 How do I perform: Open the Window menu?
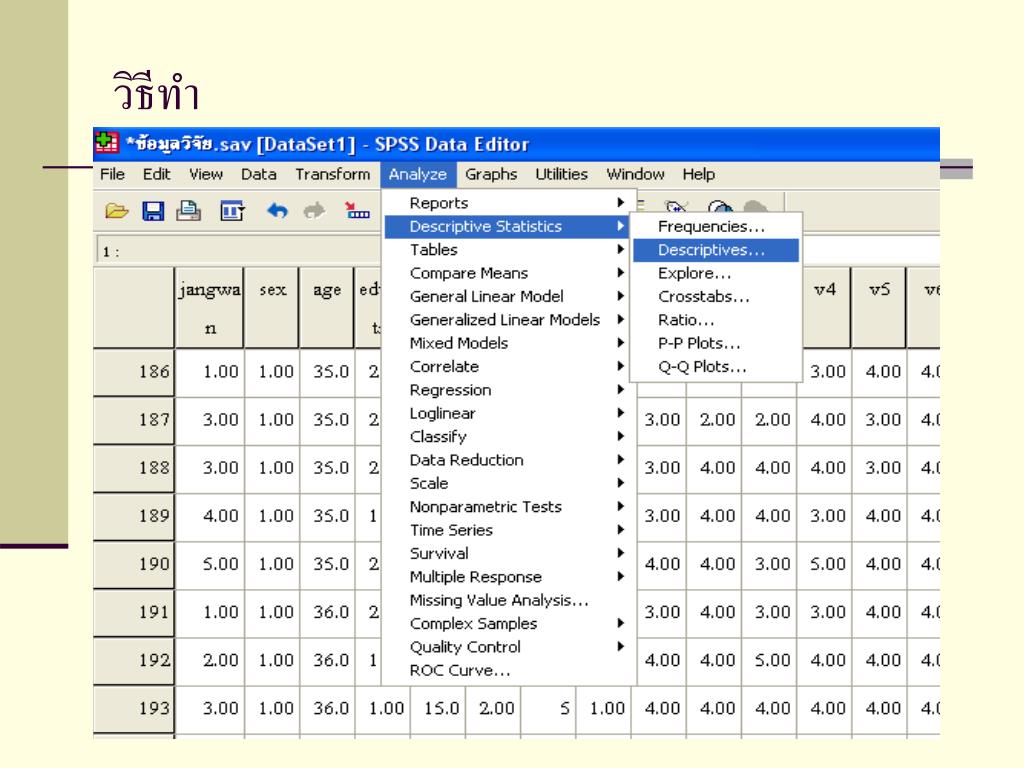[635, 174]
